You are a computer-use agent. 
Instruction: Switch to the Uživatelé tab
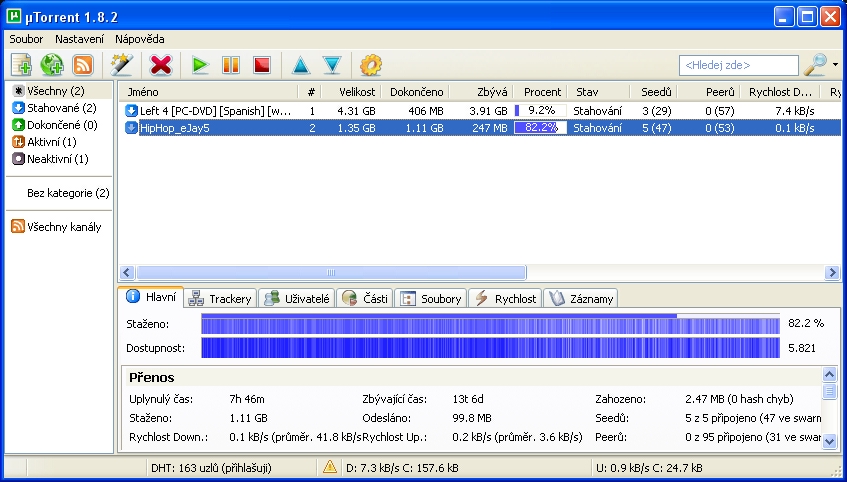point(297,299)
